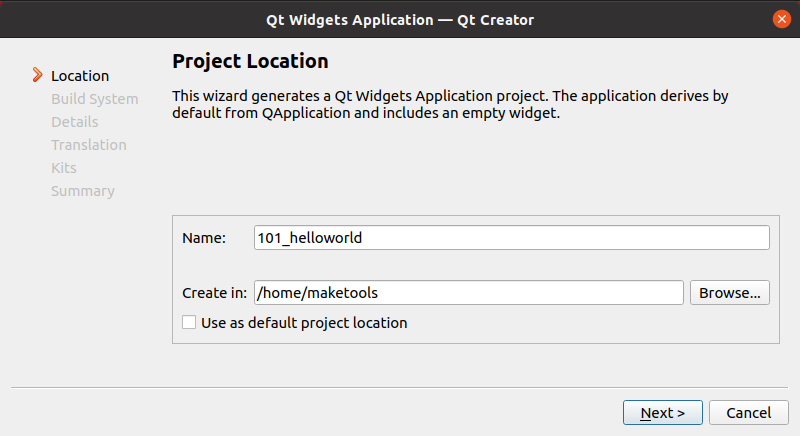Select the Location wizard step

(x=80, y=76)
